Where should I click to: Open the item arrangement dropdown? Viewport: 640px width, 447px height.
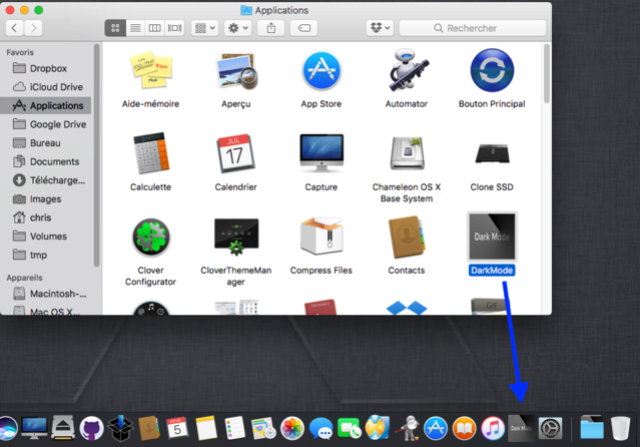(205, 28)
